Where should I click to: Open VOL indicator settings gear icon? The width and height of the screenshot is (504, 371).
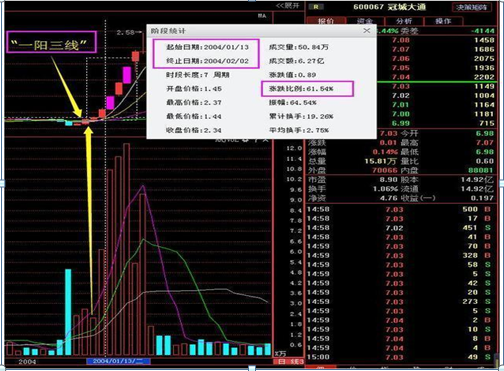[x=246, y=140]
